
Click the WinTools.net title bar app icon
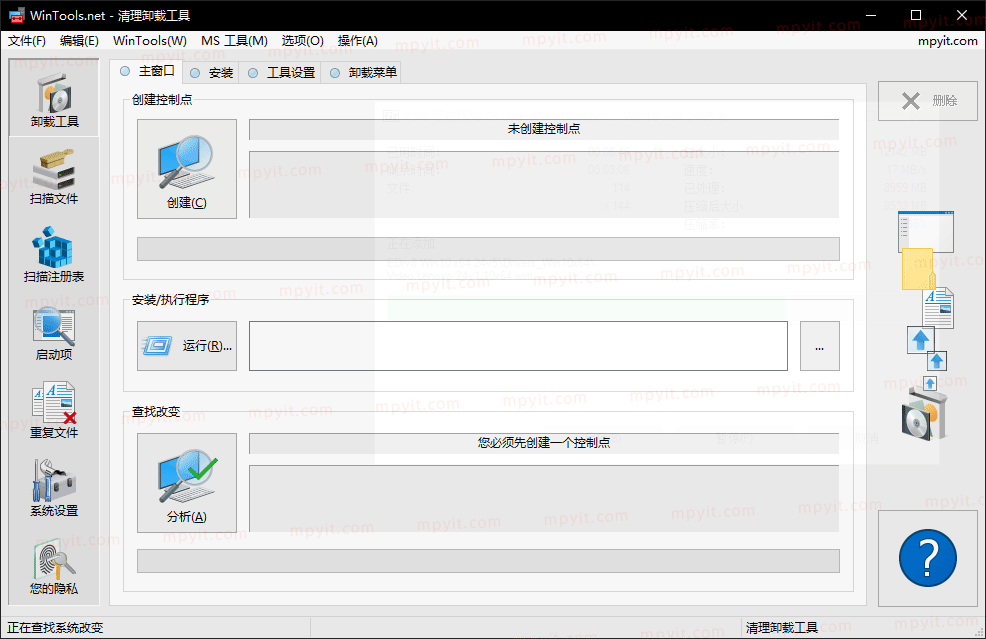pos(16,15)
